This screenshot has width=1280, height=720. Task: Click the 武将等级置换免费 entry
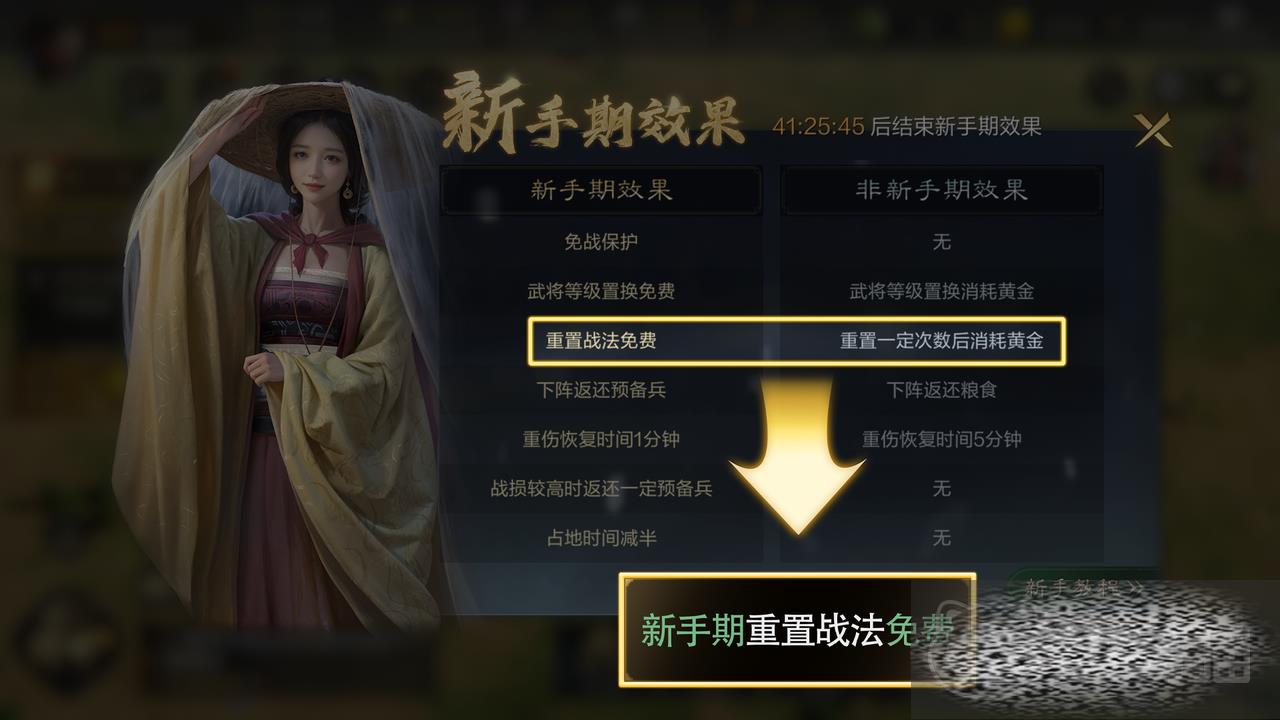coord(601,291)
